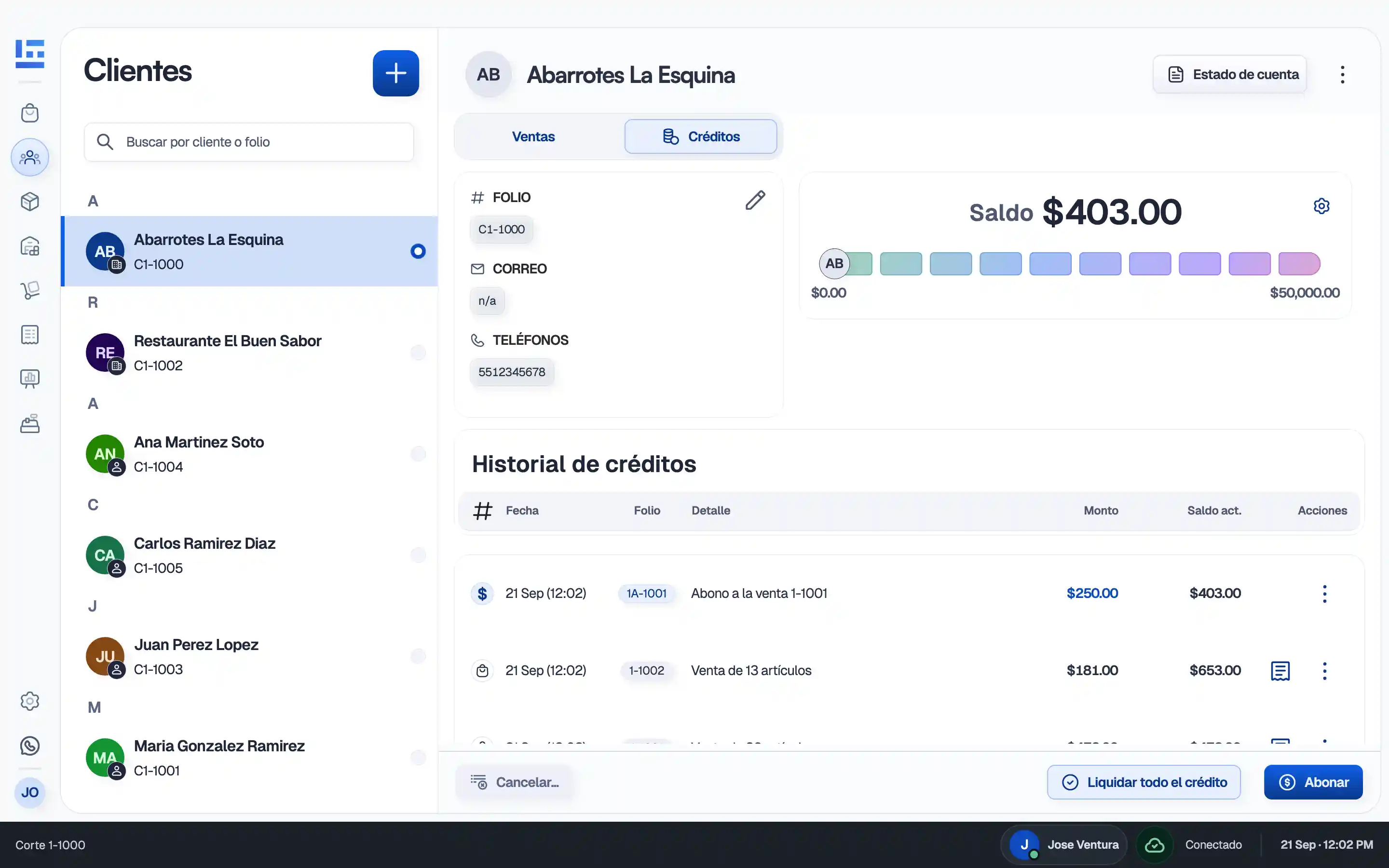This screenshot has height=868, width=1389.
Task: Add a new client with plus button
Action: point(396,73)
